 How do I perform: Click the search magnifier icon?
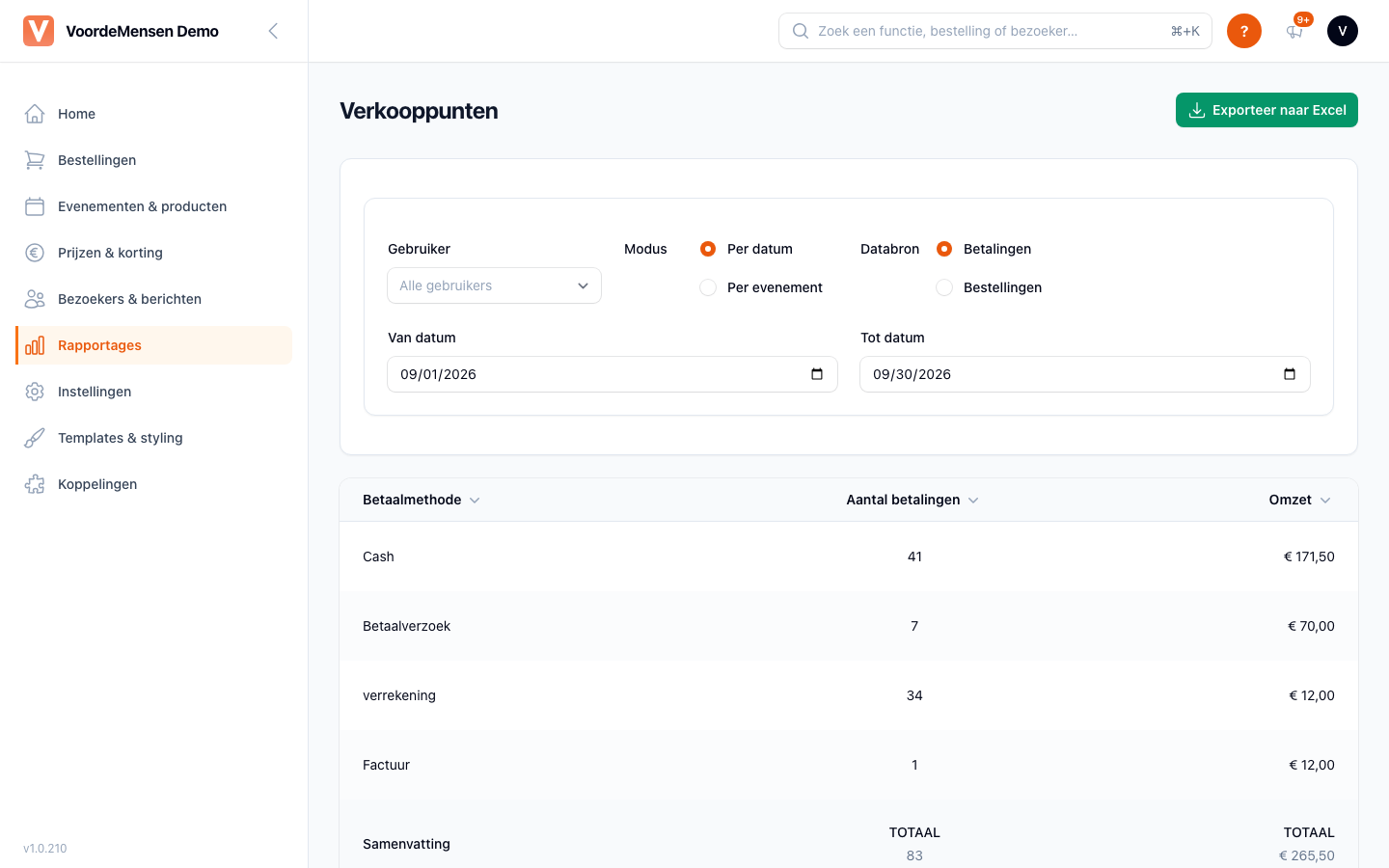coord(800,31)
